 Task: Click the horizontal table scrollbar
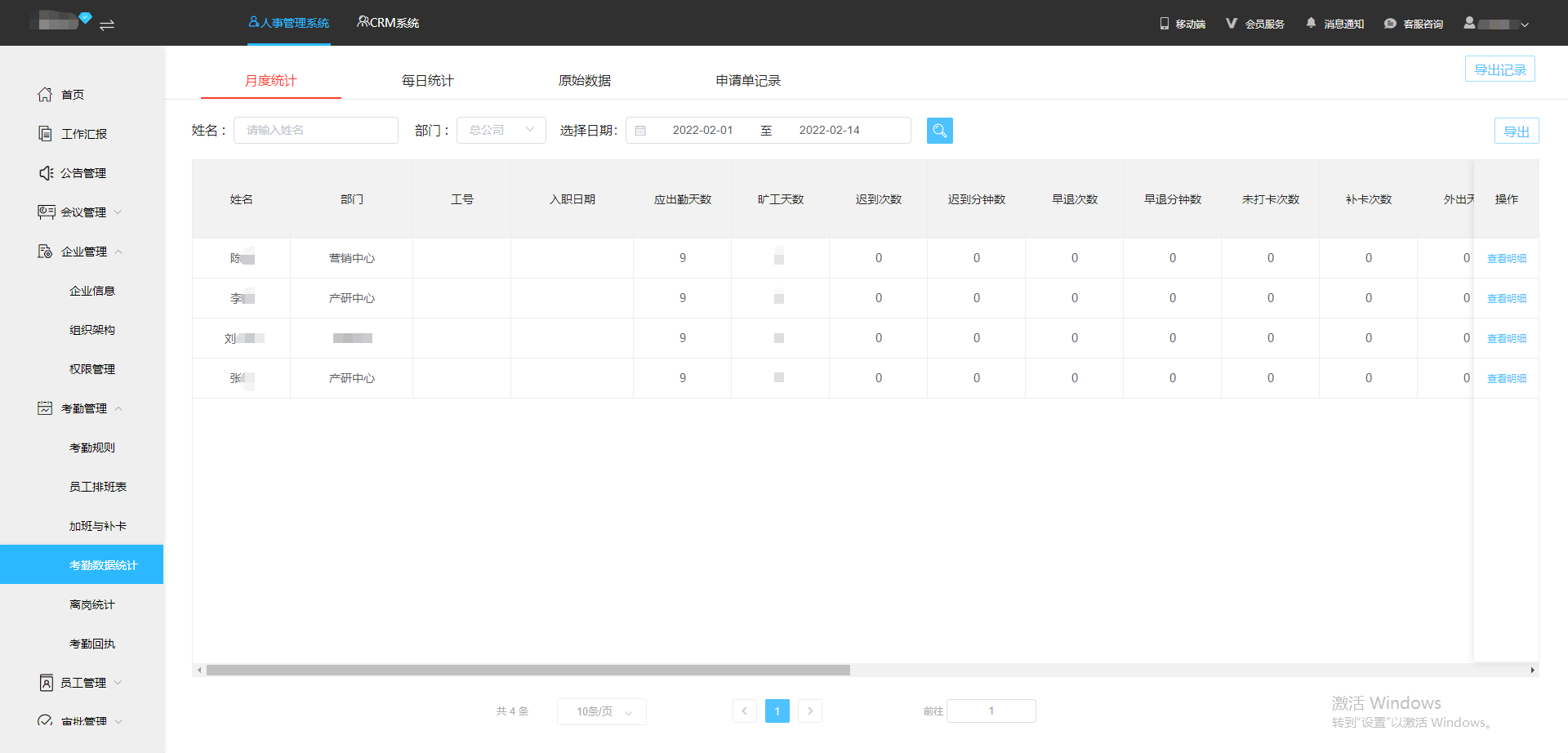[528, 671]
